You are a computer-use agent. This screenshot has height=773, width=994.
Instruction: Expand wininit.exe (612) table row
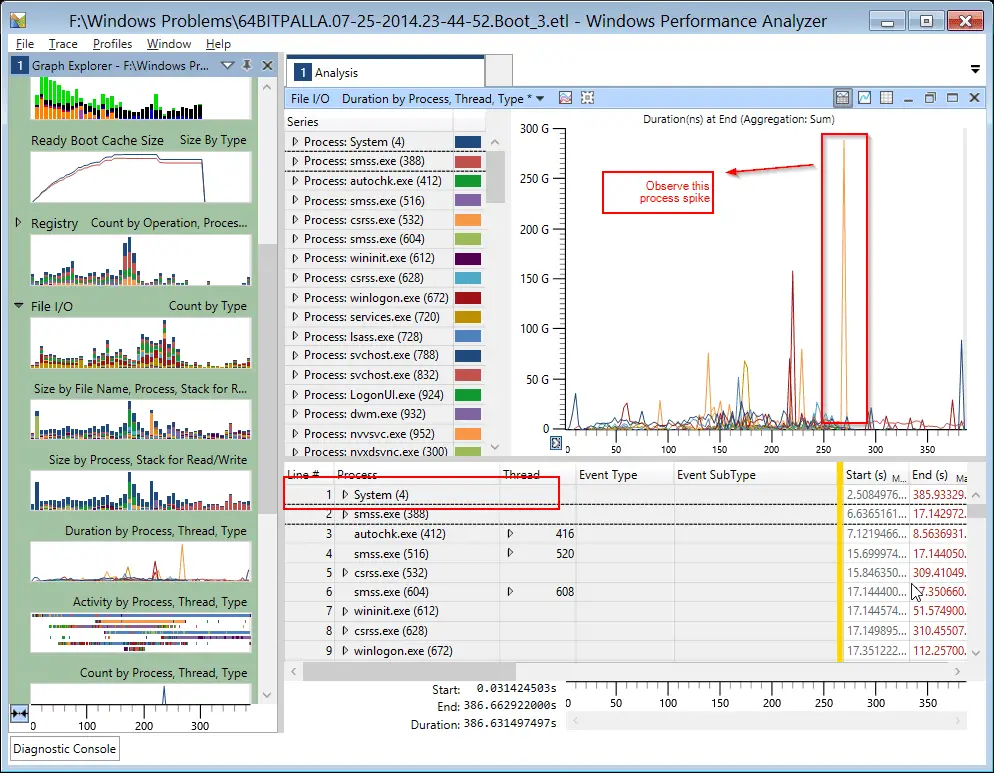click(345, 611)
